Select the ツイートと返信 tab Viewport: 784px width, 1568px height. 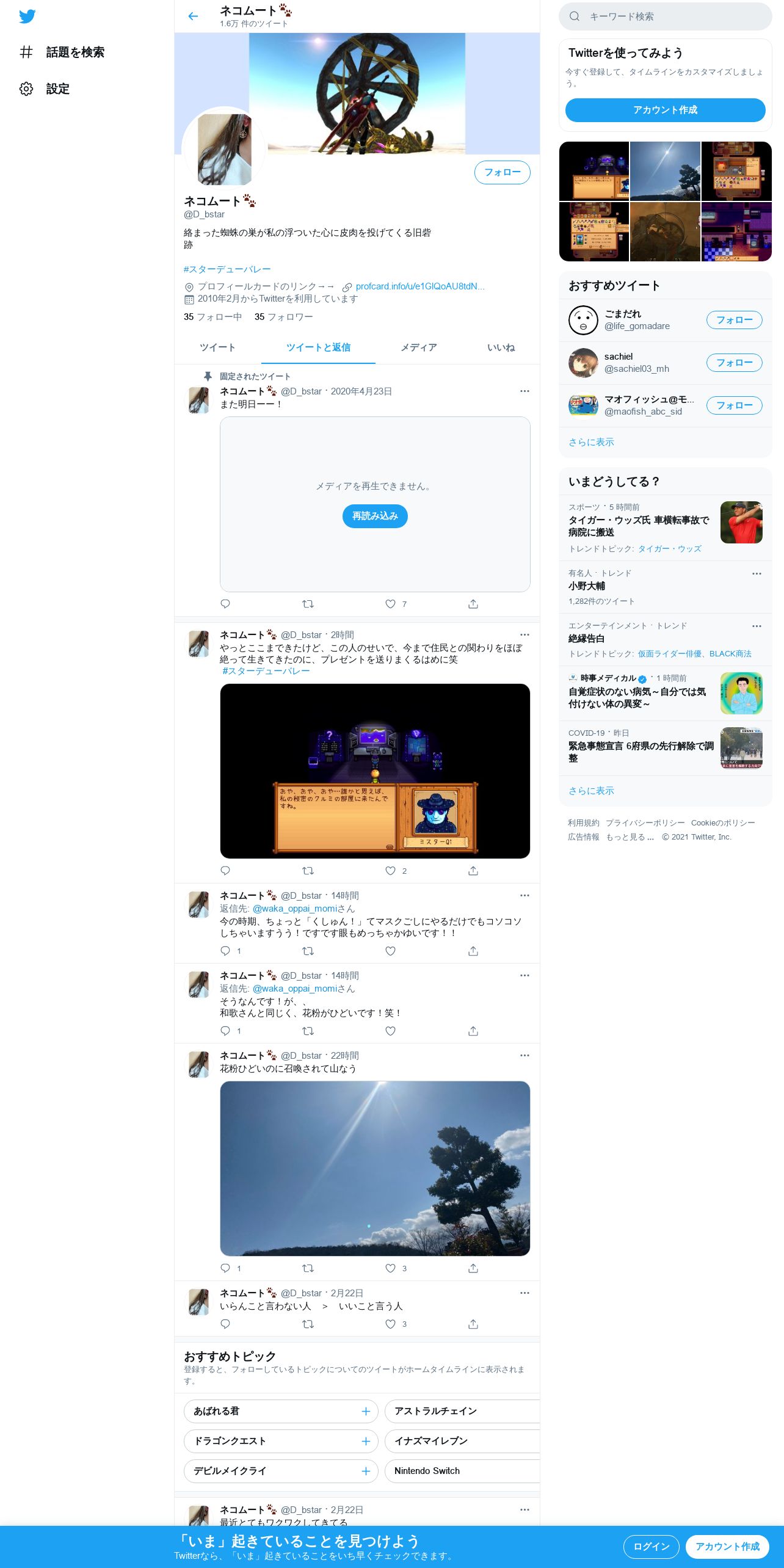point(318,347)
